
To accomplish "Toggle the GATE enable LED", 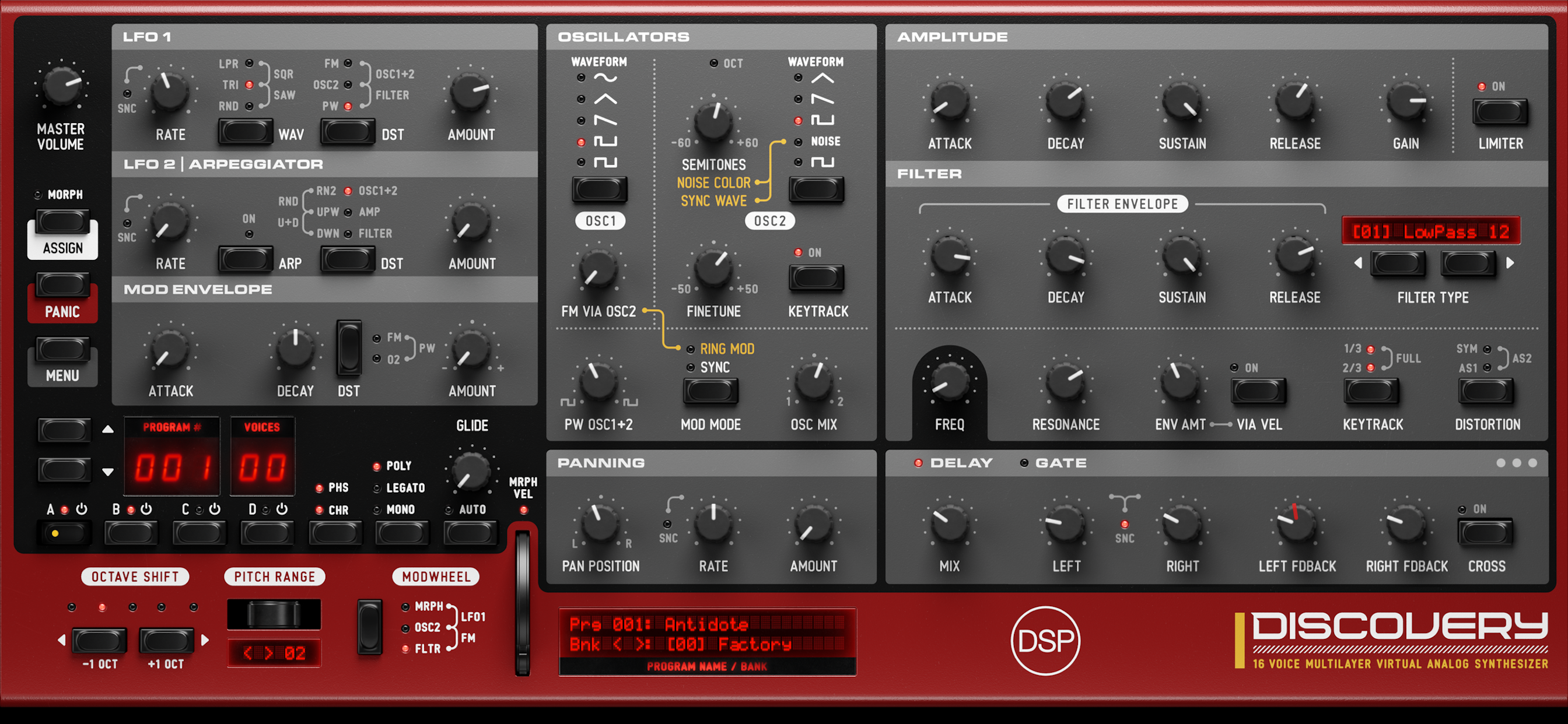I will 1024,463.
